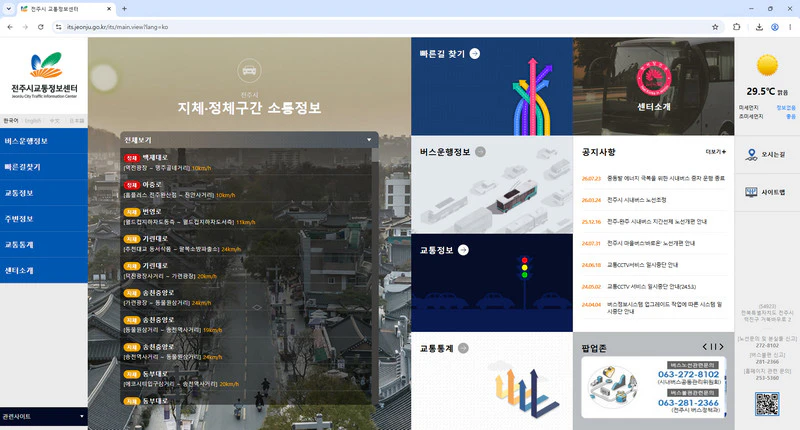Click the statistics bar arrows illustration
Viewport: 800px width, 430px height.
[527, 393]
